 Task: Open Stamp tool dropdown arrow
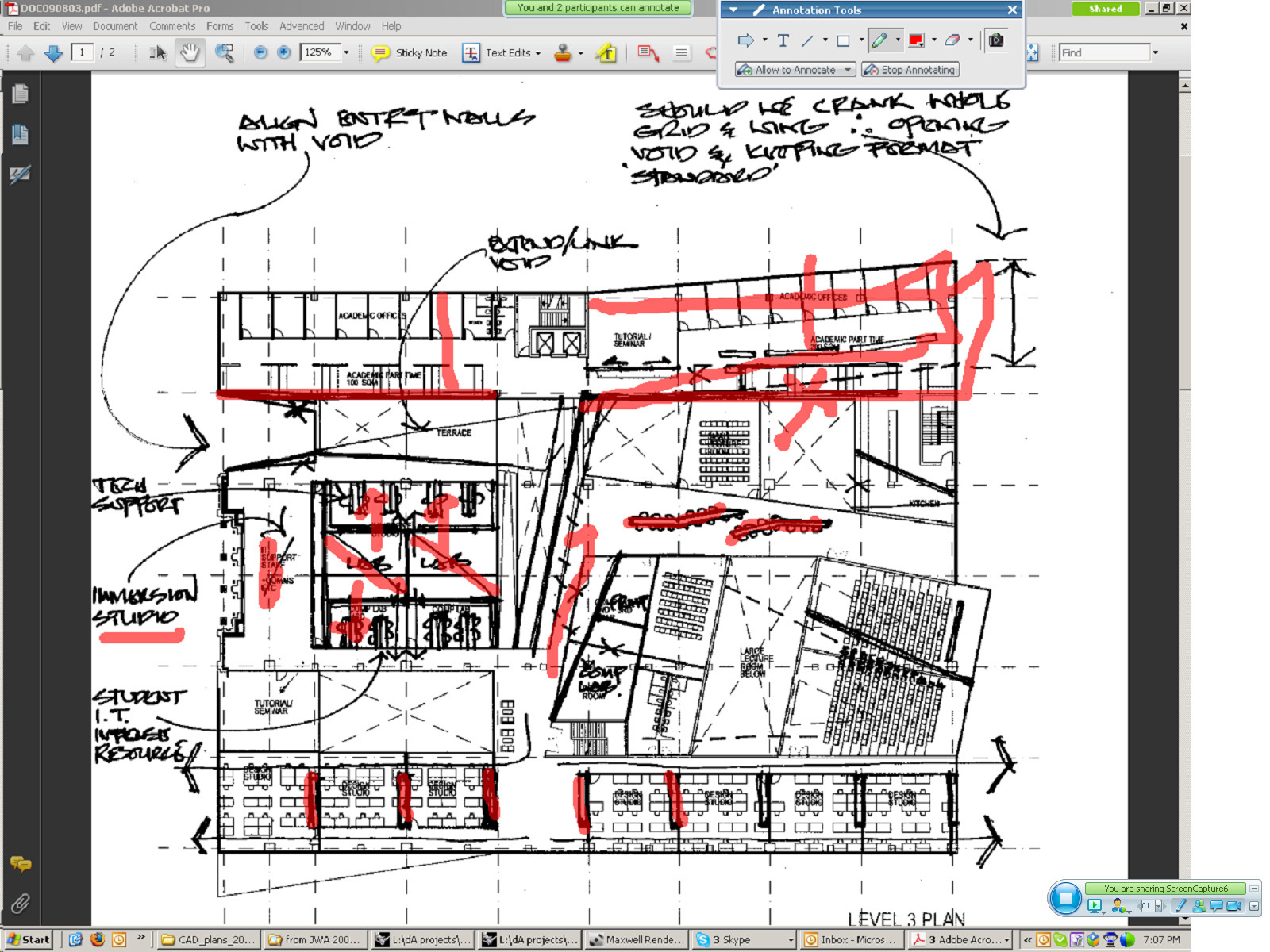point(581,53)
